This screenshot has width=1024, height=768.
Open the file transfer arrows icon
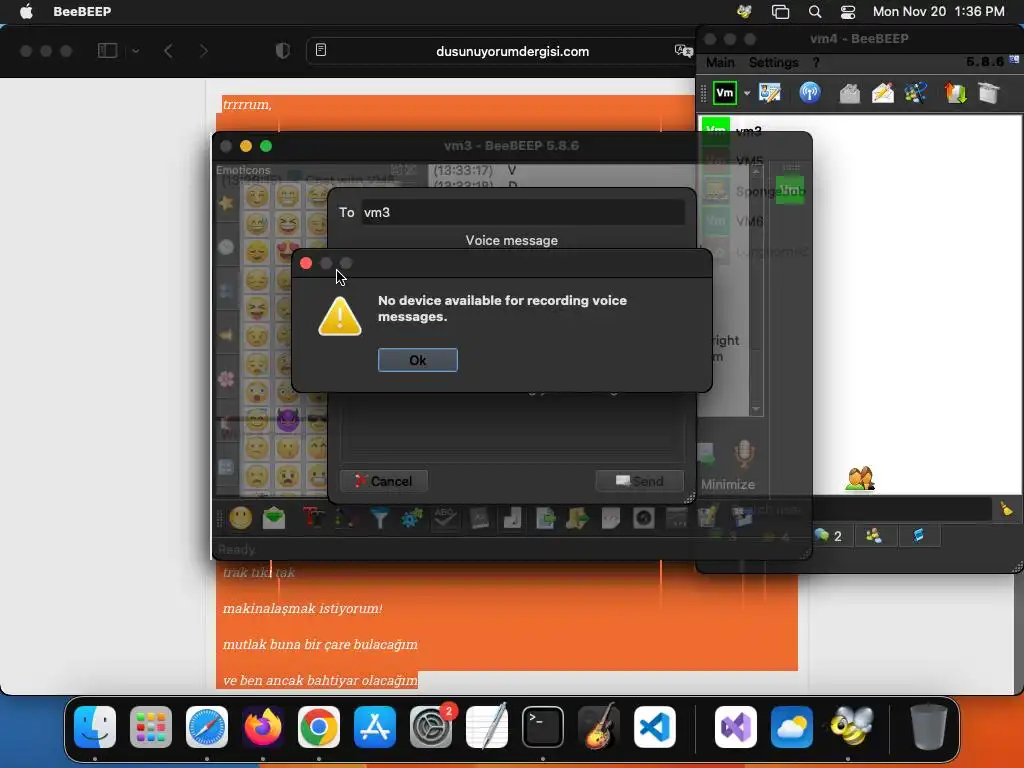(956, 93)
